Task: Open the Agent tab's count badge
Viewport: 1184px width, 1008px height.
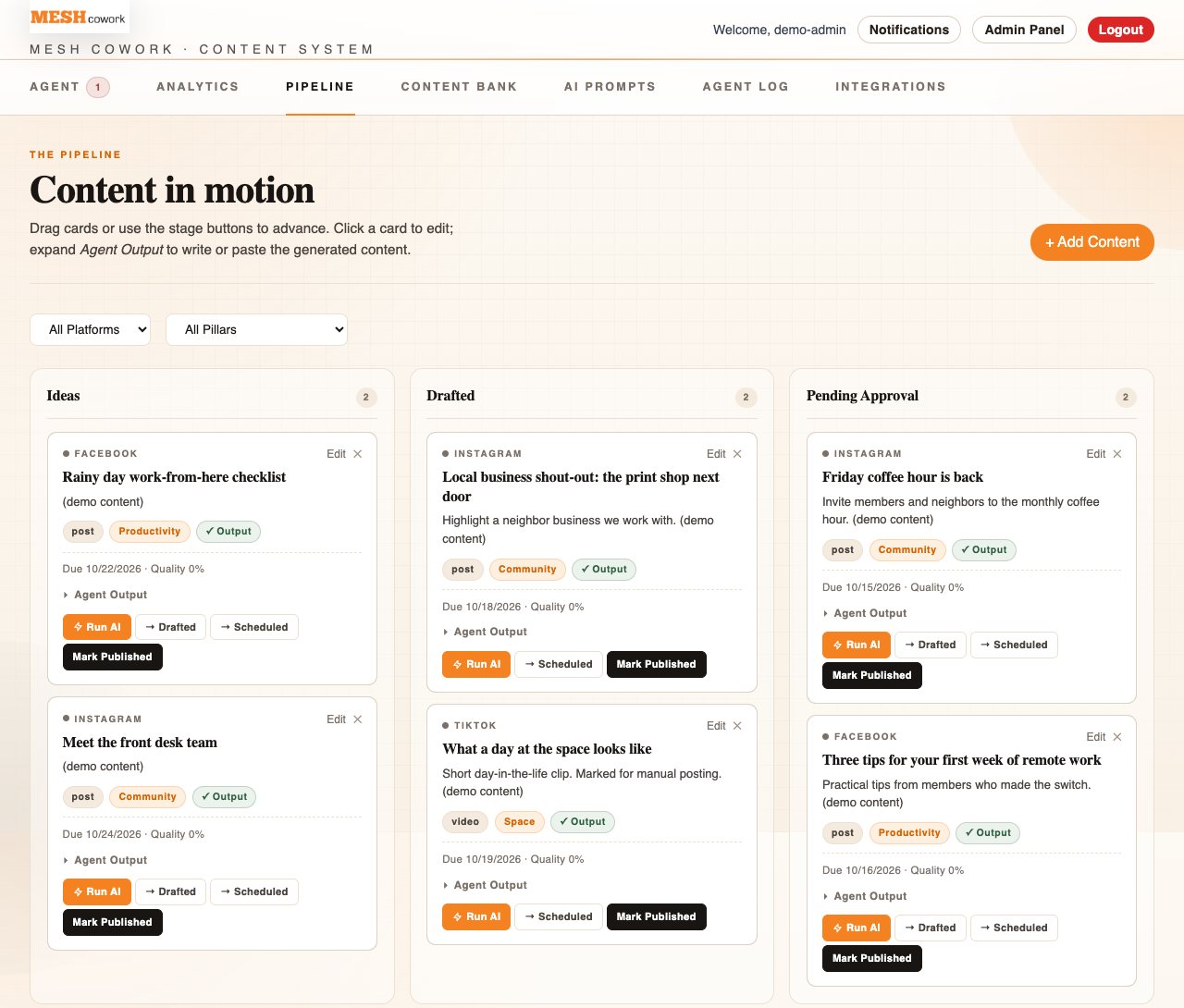Action: [x=98, y=87]
